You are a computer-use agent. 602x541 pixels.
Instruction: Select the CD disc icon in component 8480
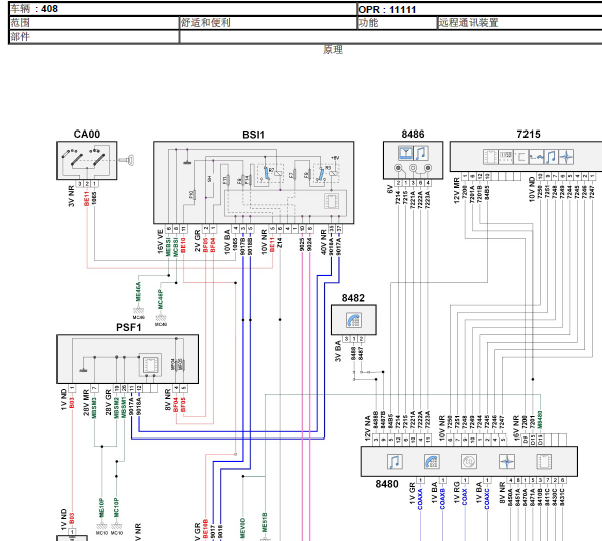(469, 462)
